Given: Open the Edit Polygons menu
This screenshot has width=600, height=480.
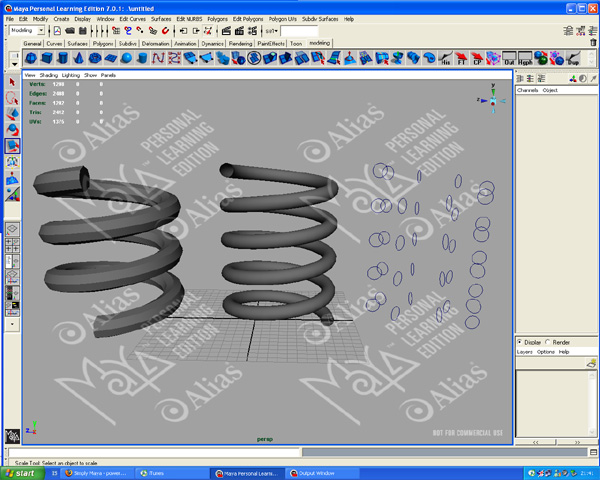Looking at the screenshot, I should [248, 19].
